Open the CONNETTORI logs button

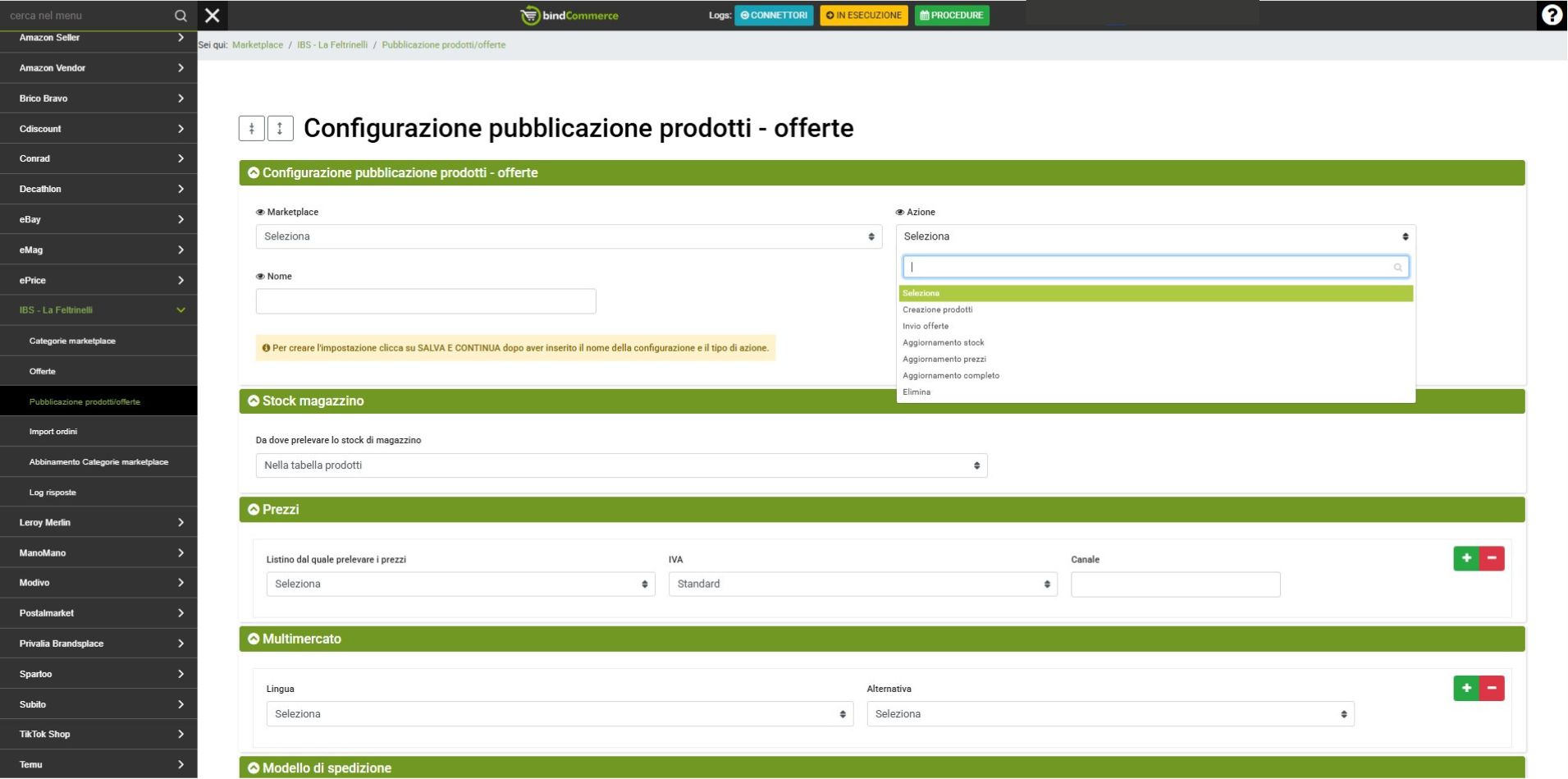point(774,16)
